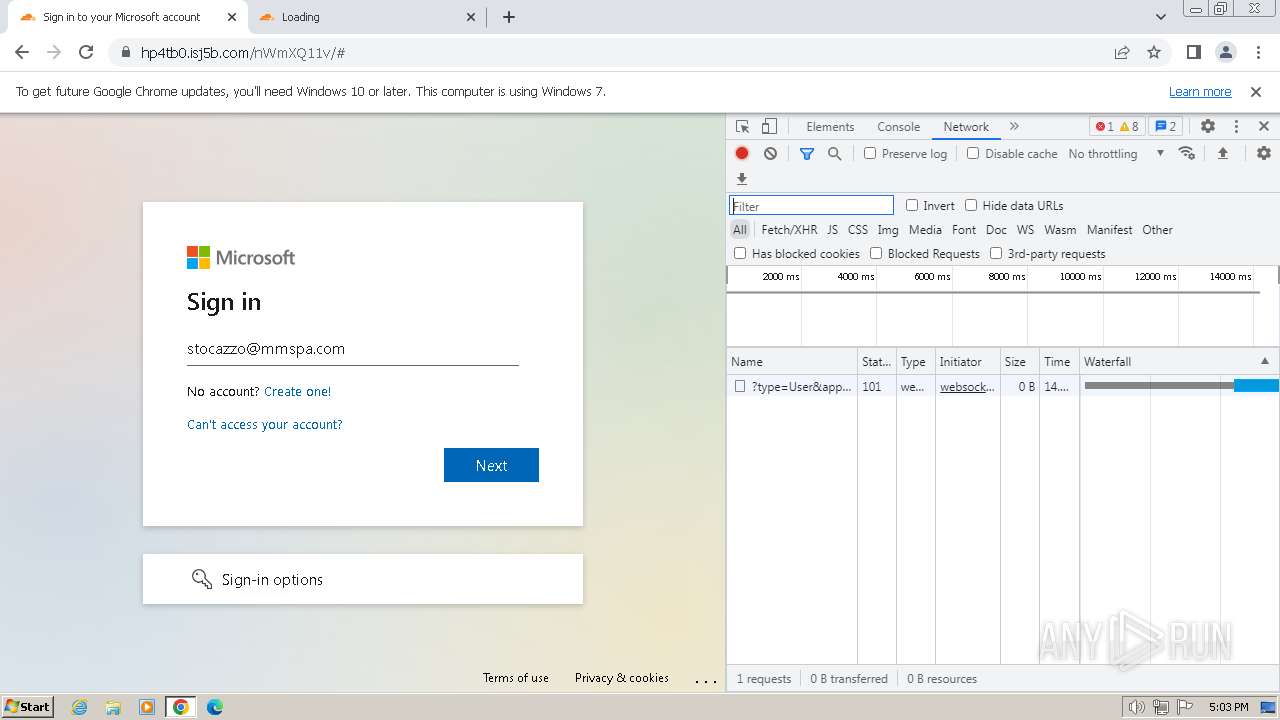This screenshot has height=720, width=1280.
Task: Reload the current page
Action: click(86, 53)
